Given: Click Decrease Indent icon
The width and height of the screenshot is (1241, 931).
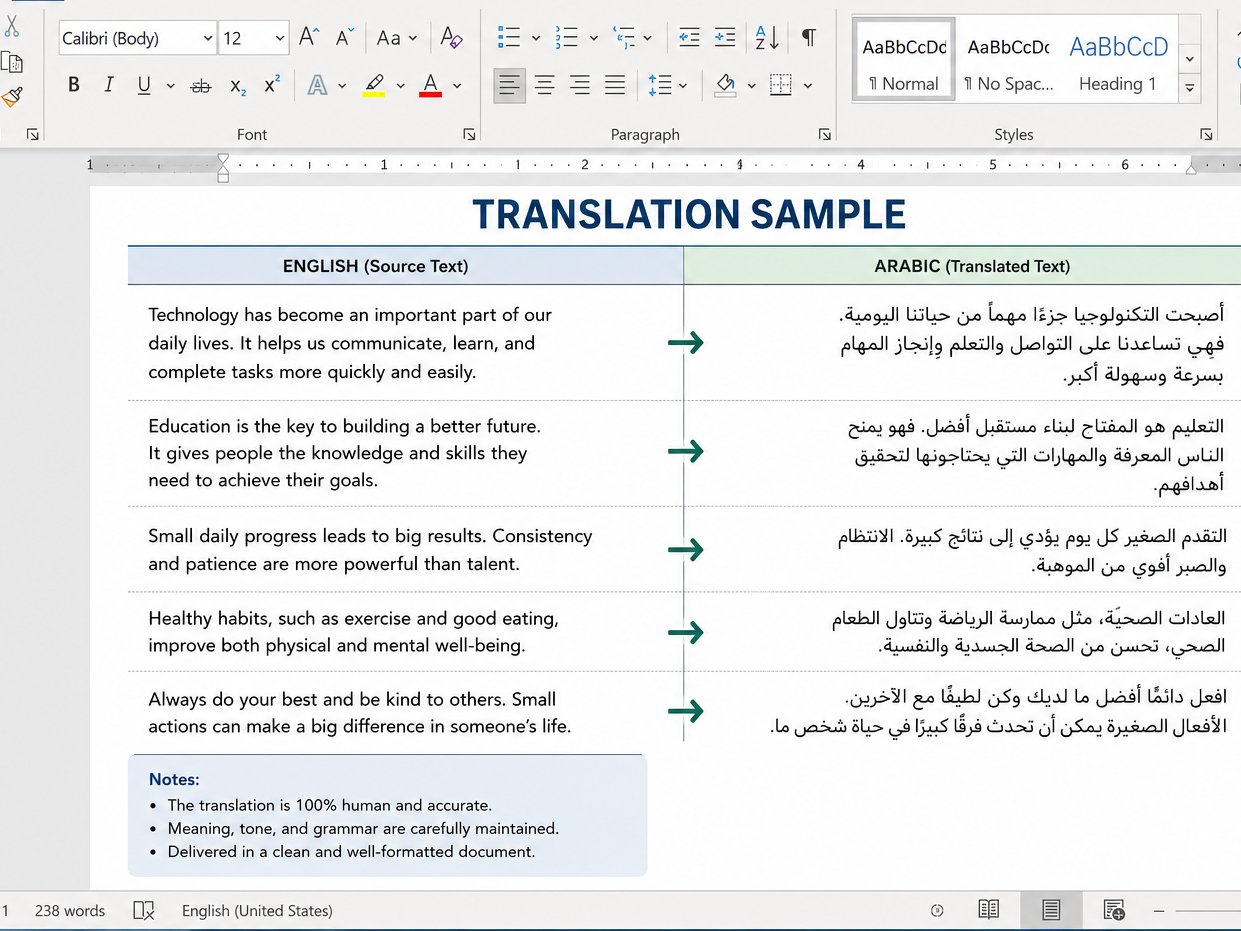Looking at the screenshot, I should point(689,38).
